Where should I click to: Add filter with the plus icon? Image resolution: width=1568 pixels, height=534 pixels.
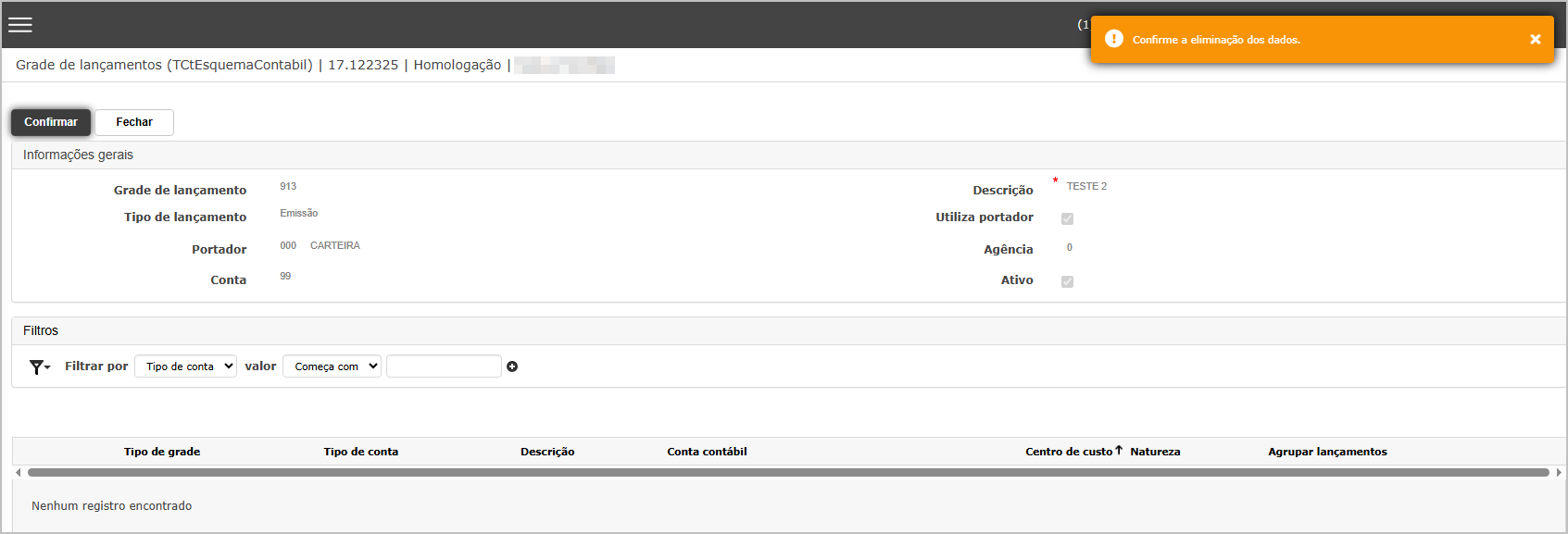point(512,366)
